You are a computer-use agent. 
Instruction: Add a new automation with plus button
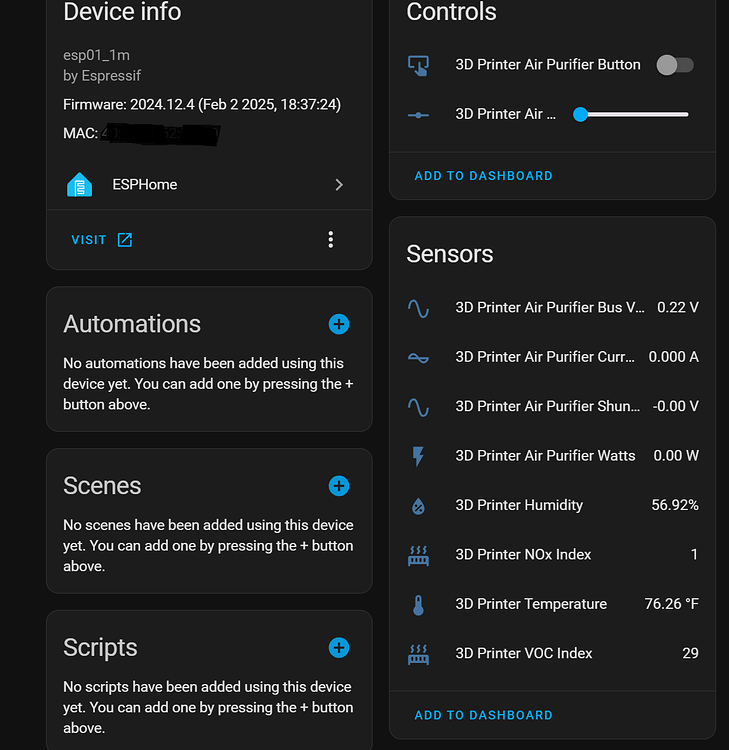339,324
